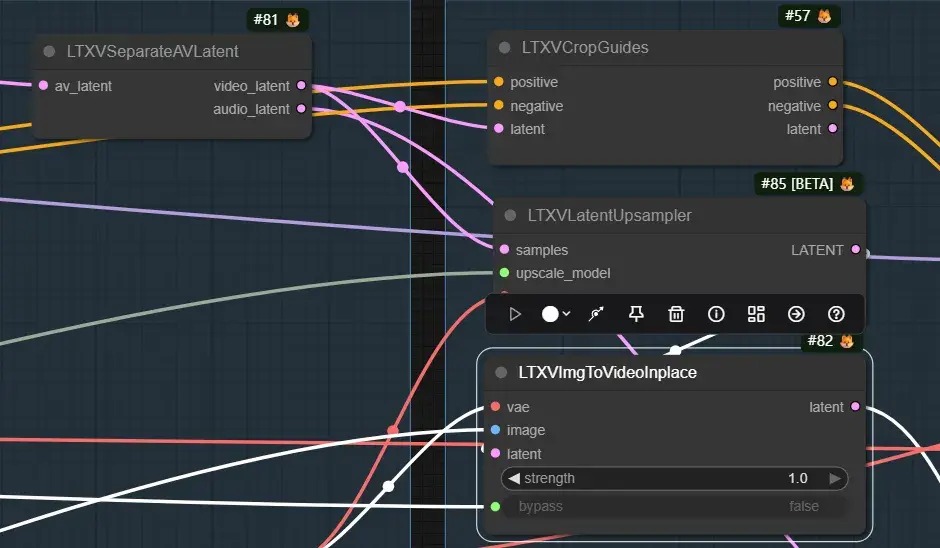Click LTXVImgToVideoInplace latent input socket

[x=495, y=453]
